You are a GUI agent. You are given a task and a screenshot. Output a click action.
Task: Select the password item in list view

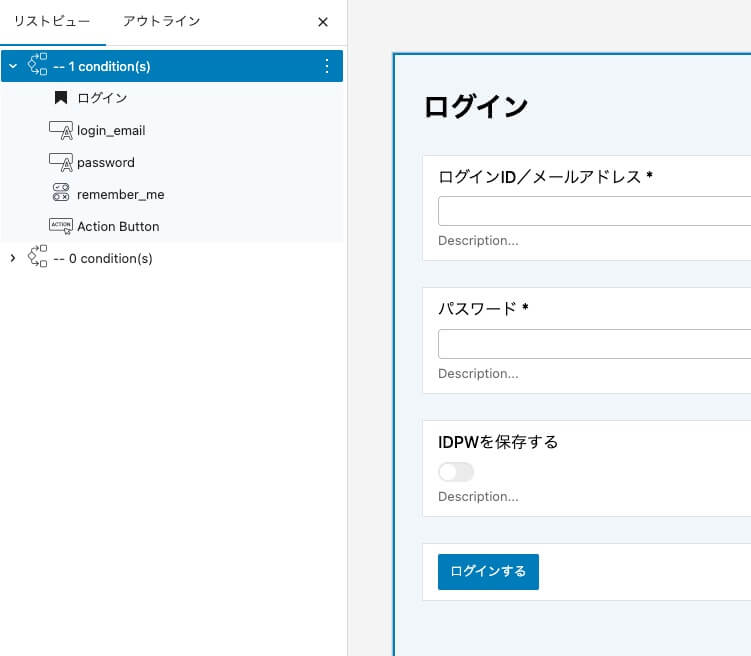[x=106, y=162]
